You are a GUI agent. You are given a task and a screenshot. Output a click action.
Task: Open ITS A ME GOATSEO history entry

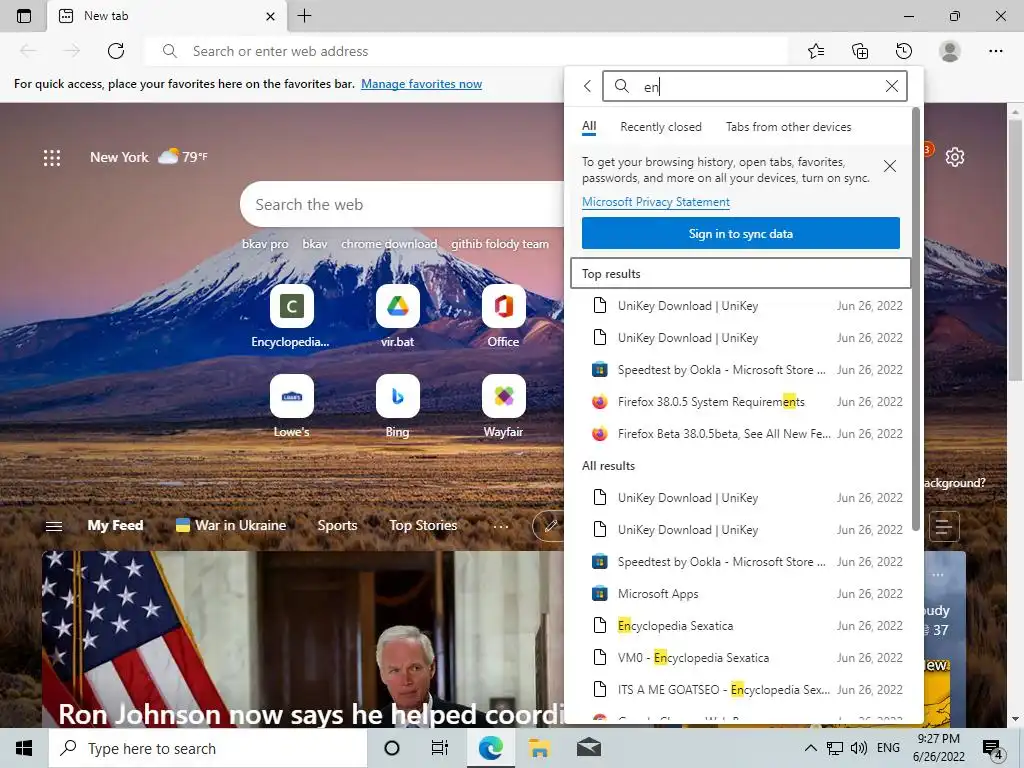pyautogui.click(x=741, y=690)
